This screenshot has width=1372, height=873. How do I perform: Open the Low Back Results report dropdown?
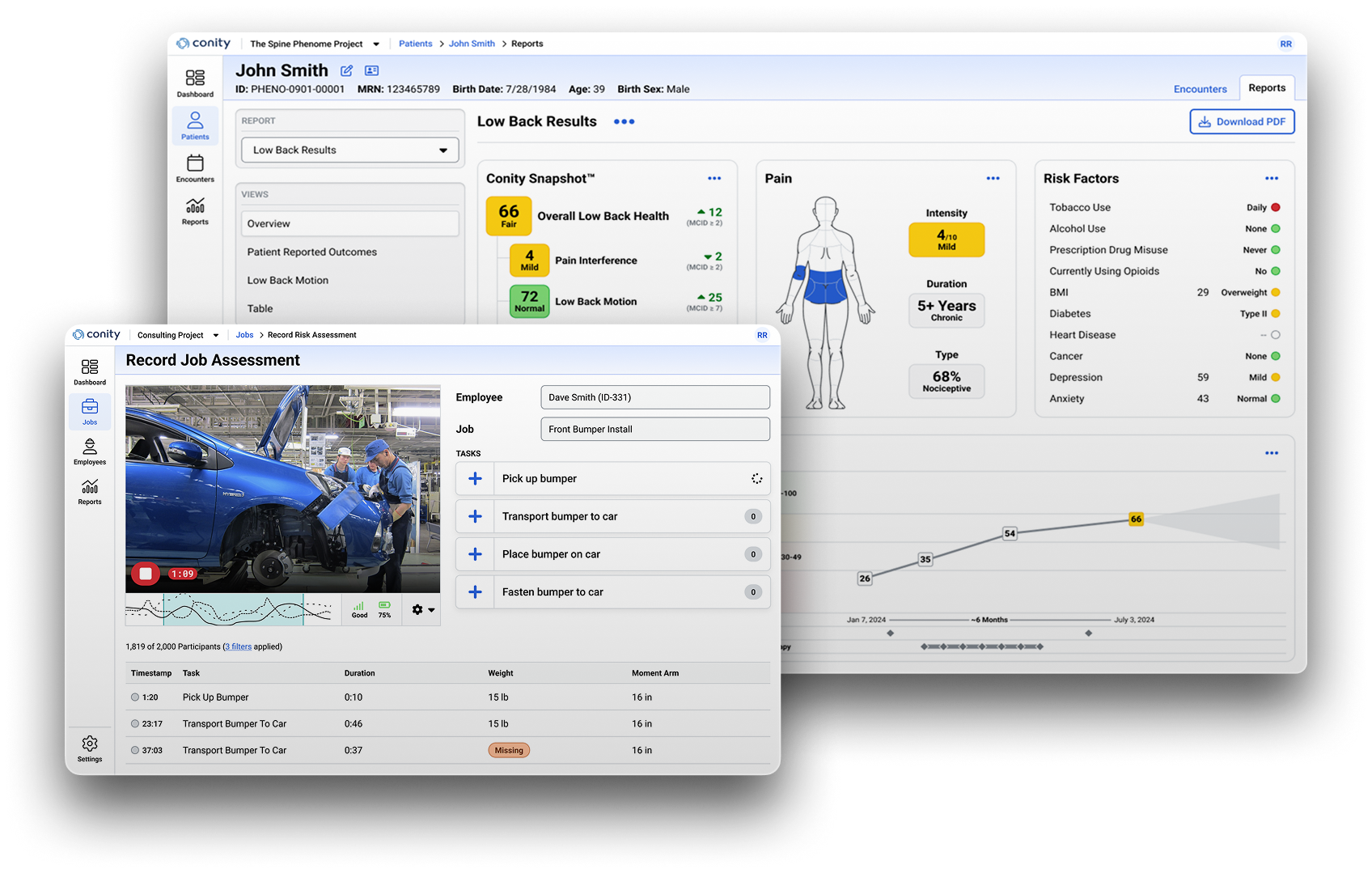tap(350, 150)
